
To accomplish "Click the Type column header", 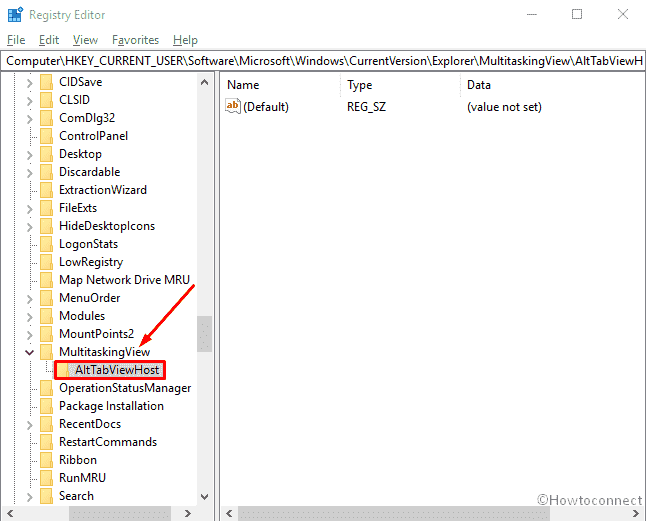I will (x=400, y=85).
